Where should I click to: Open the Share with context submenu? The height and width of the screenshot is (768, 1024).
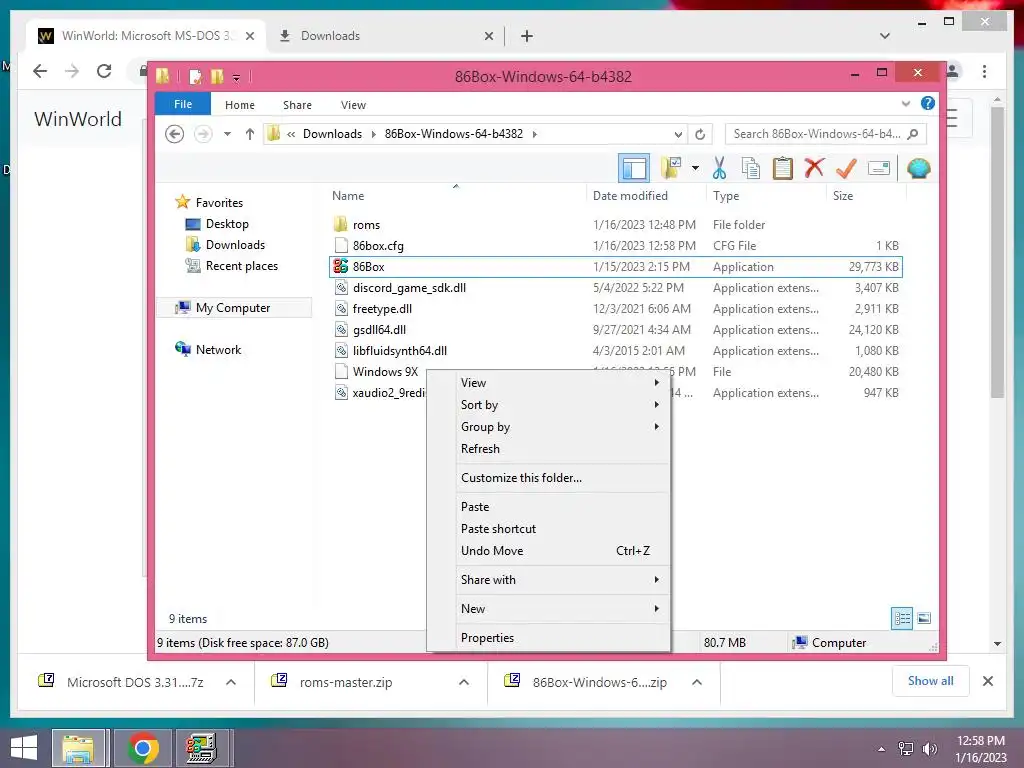(x=560, y=579)
